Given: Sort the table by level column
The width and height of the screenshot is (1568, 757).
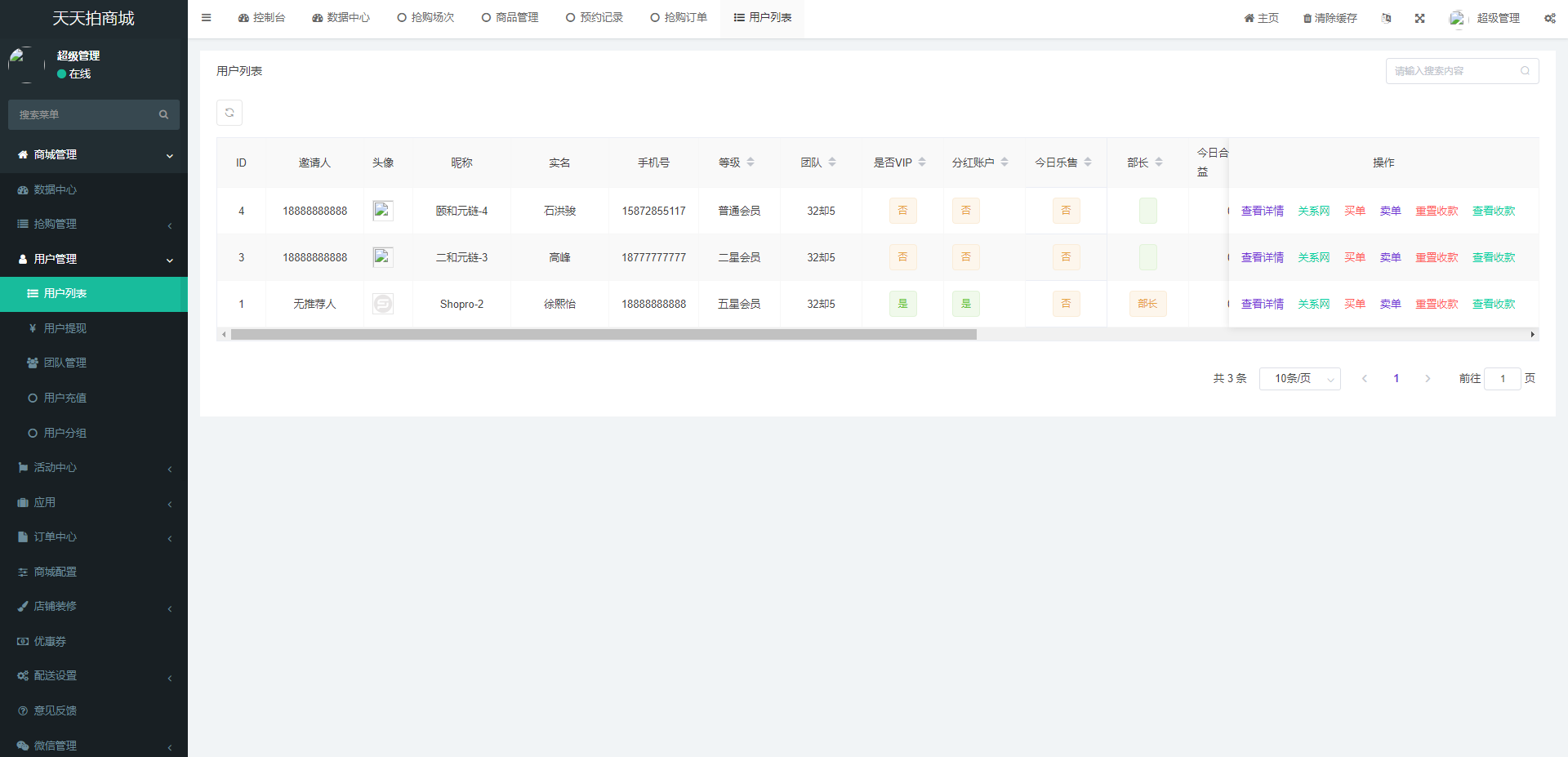Looking at the screenshot, I should 751,163.
